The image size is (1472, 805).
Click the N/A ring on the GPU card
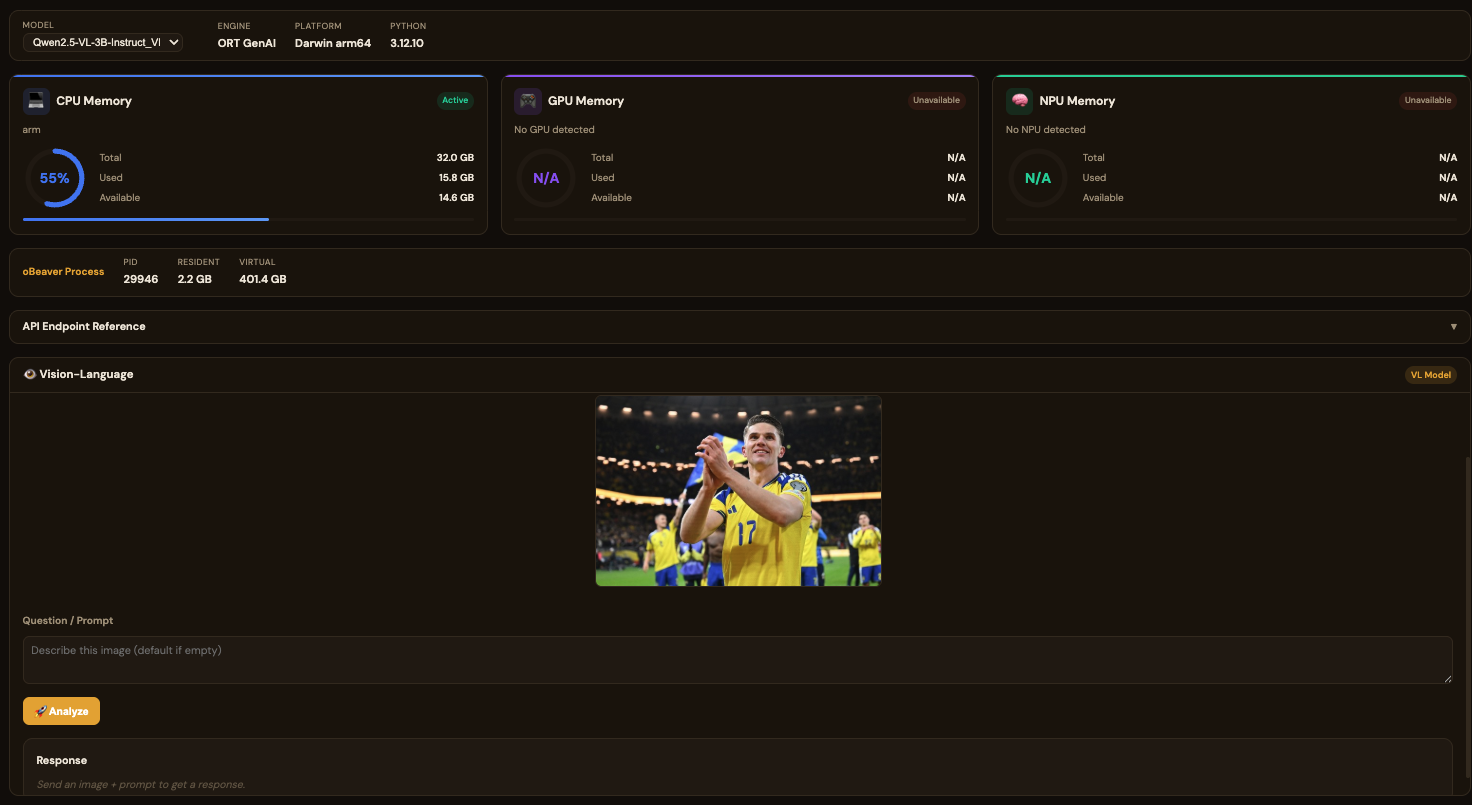tap(546, 177)
